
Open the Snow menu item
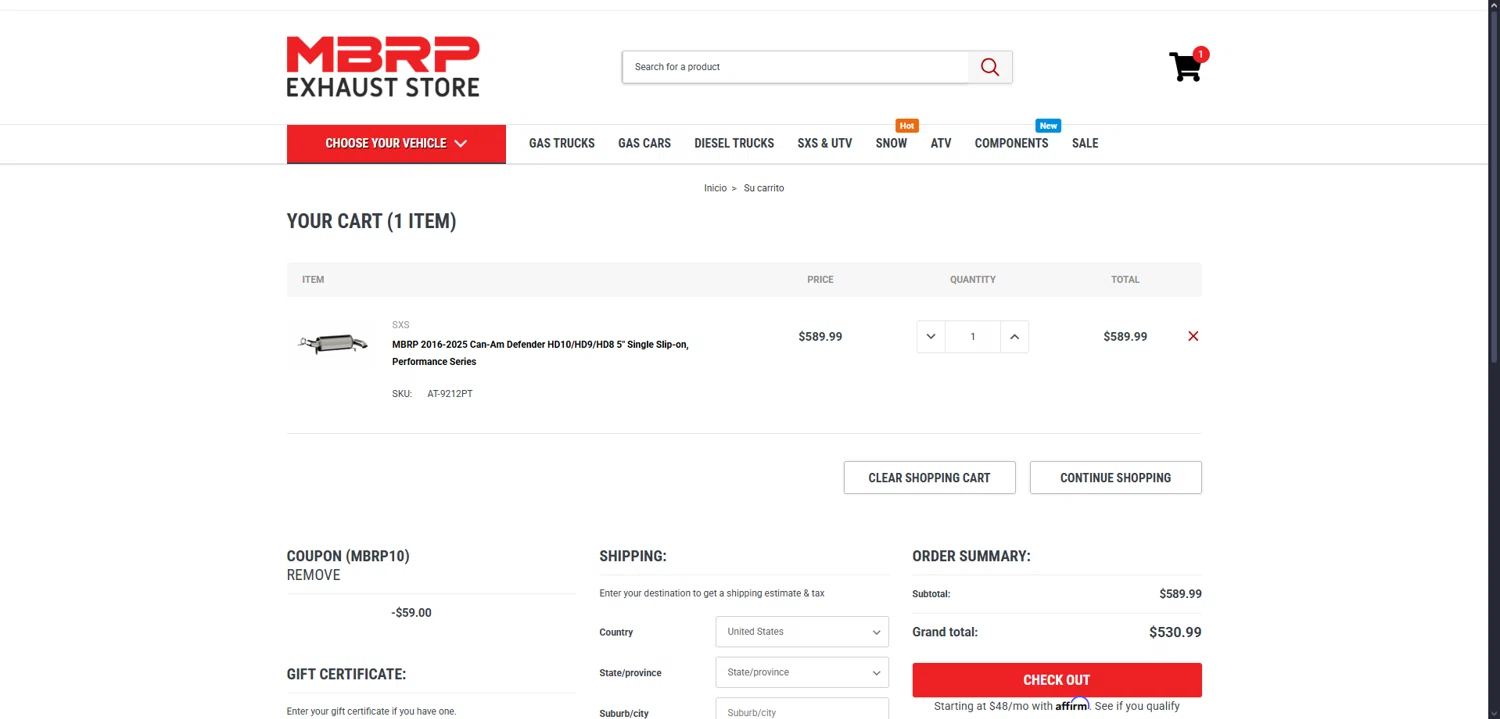pos(891,143)
